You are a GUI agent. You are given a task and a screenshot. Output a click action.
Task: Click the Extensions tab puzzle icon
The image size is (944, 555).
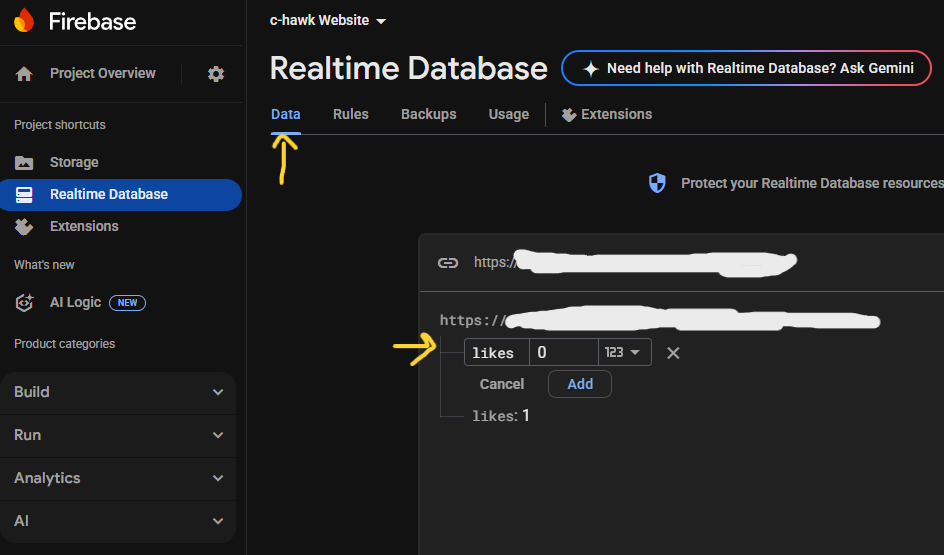point(568,114)
